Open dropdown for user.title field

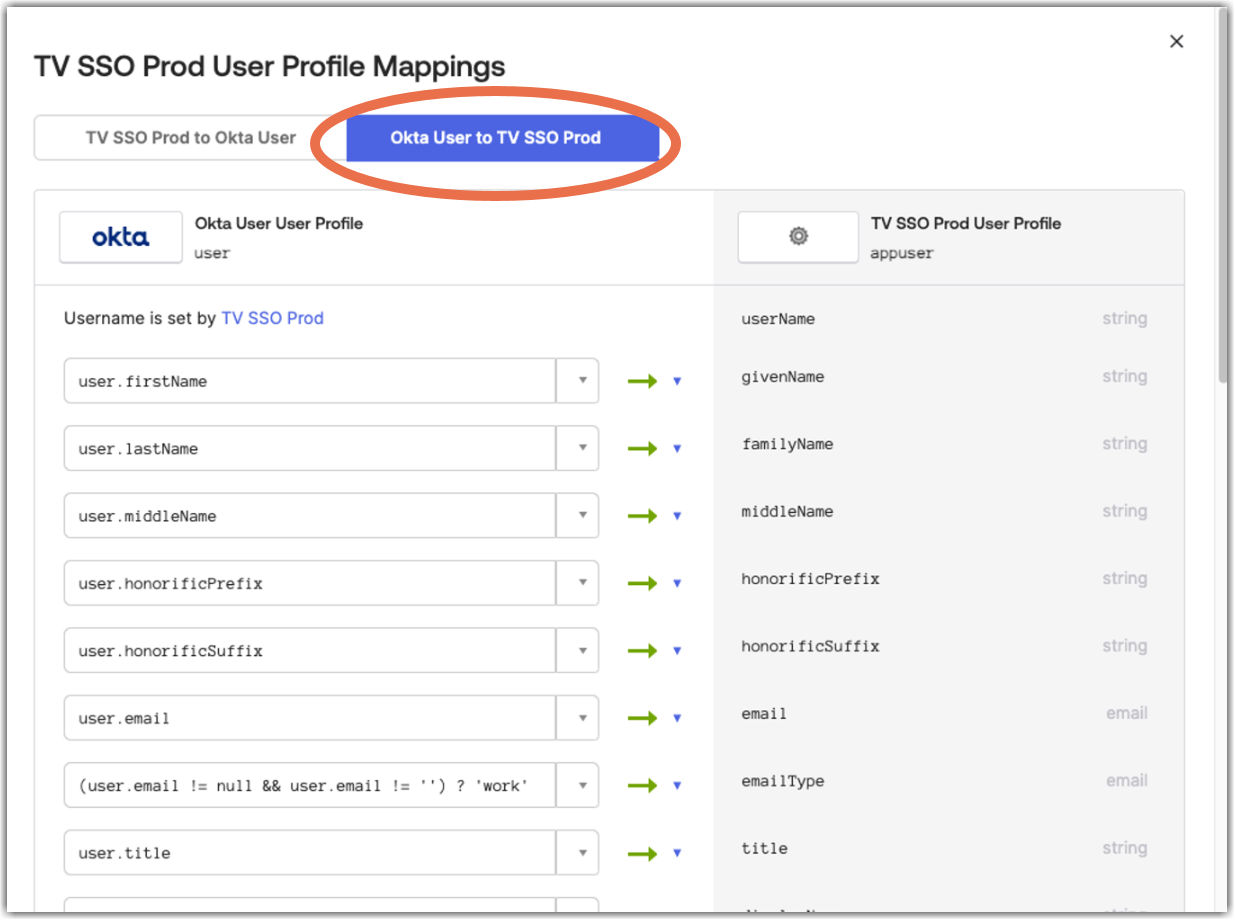coord(578,853)
